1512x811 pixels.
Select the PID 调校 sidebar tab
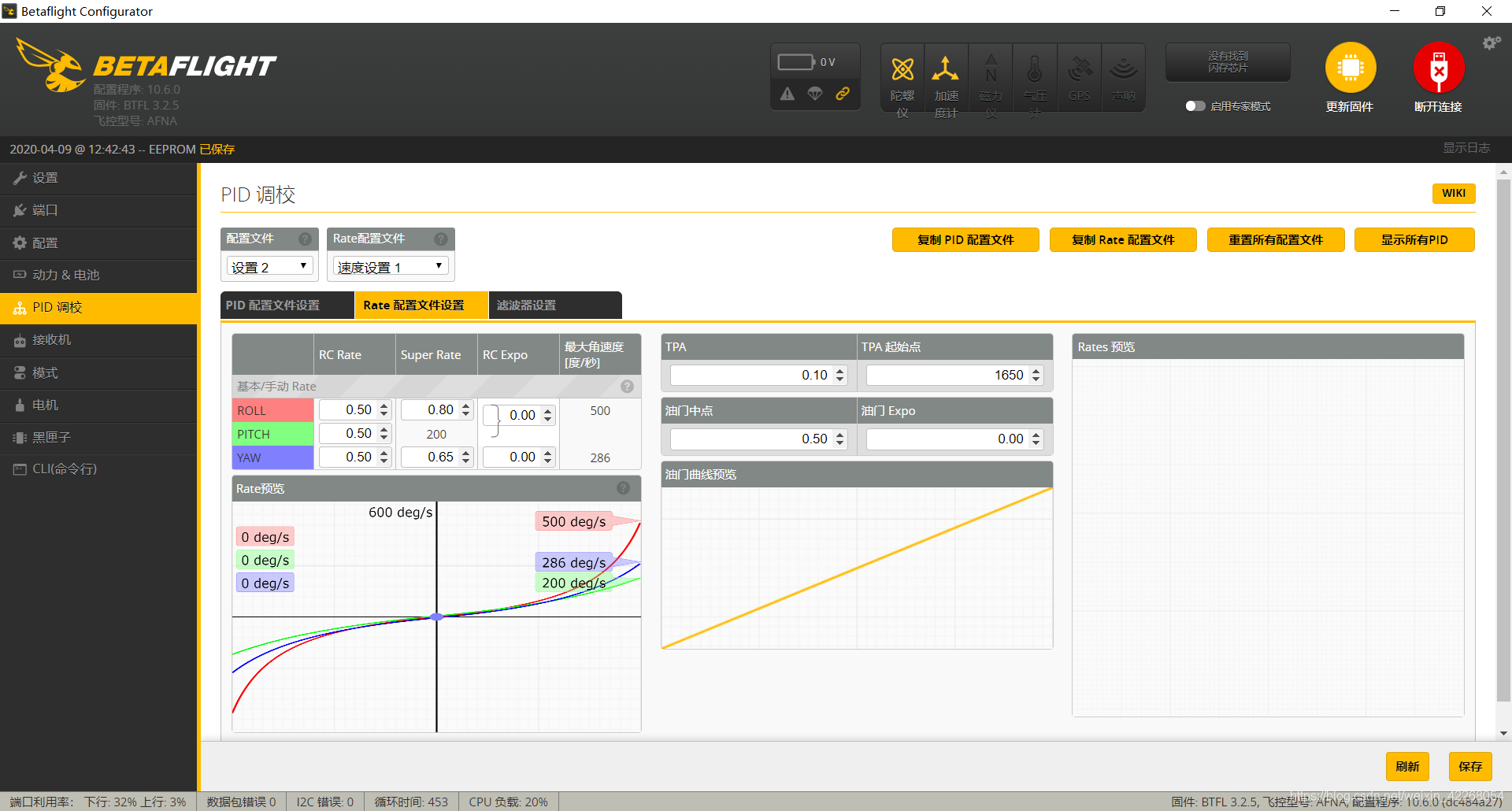click(98, 308)
